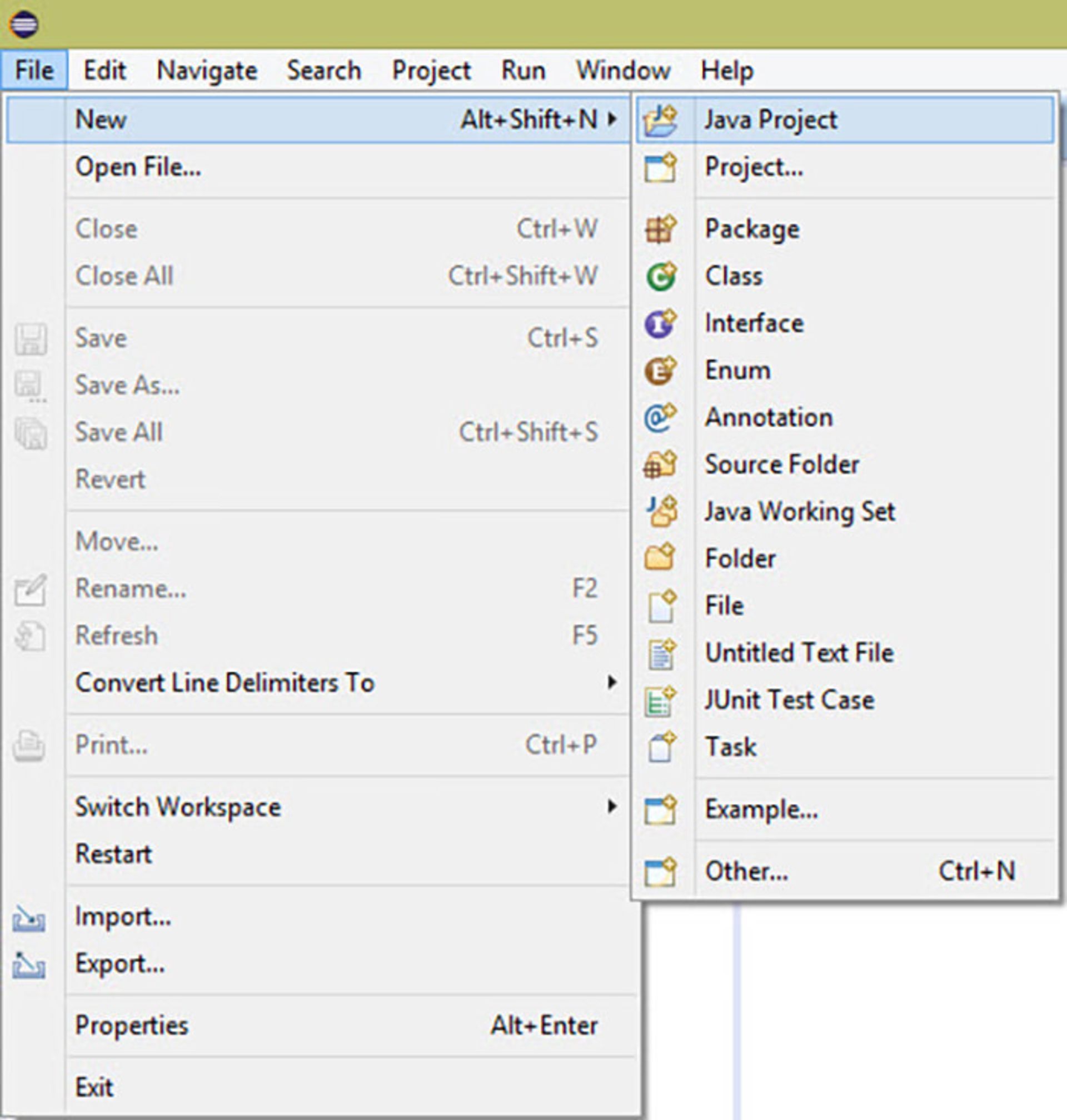1067x1120 pixels.
Task: Click the Other... wizard icon
Action: pyautogui.click(x=660, y=872)
